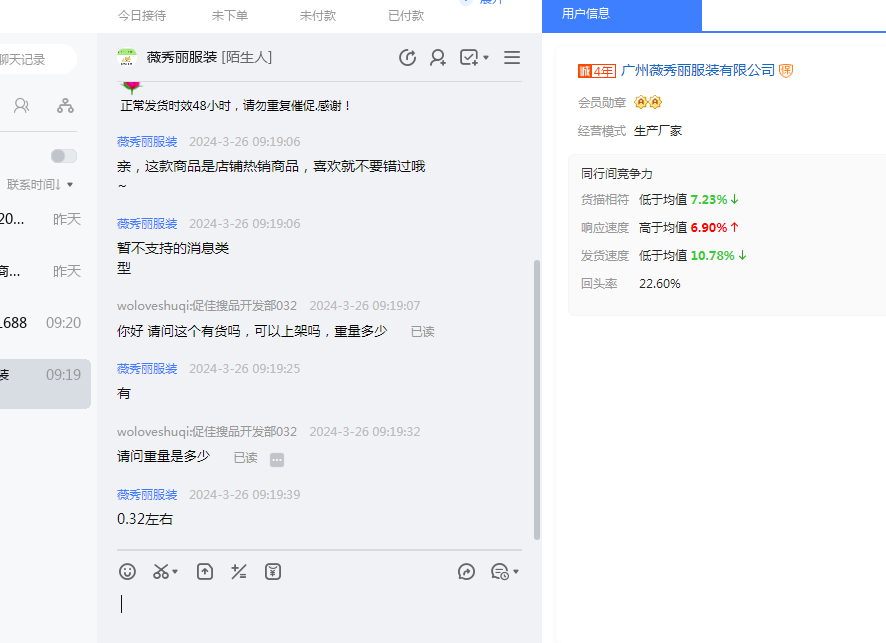Click the upload file icon
This screenshot has width=886, height=643.
[204, 572]
